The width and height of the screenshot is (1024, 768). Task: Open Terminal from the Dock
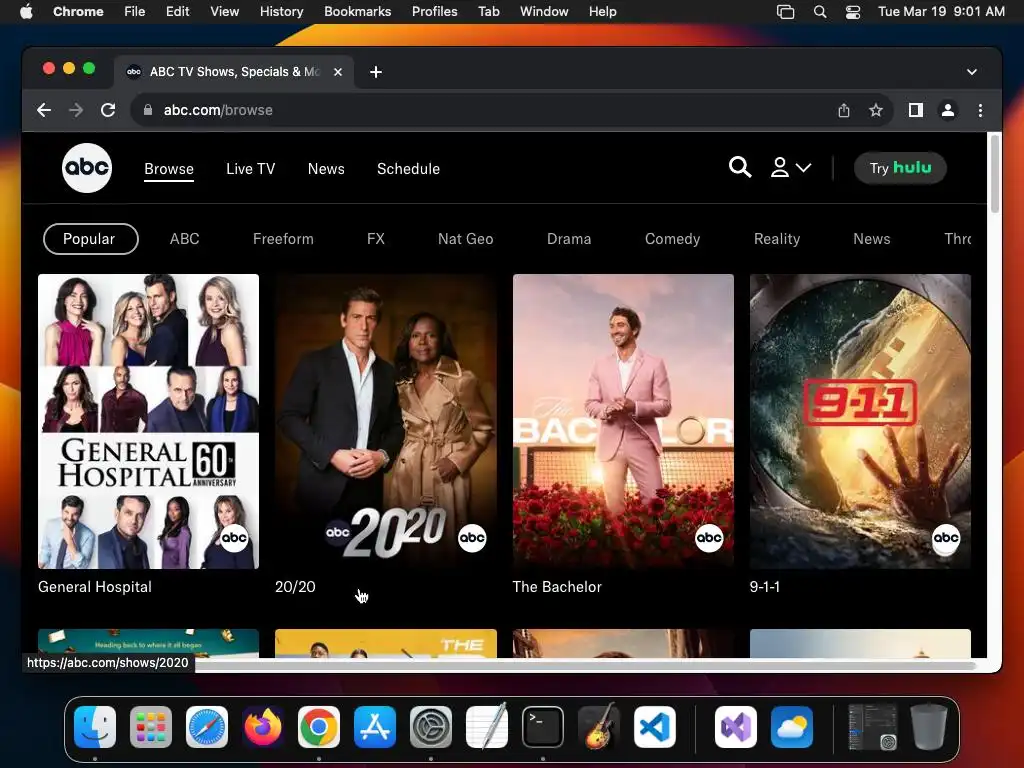tap(543, 727)
